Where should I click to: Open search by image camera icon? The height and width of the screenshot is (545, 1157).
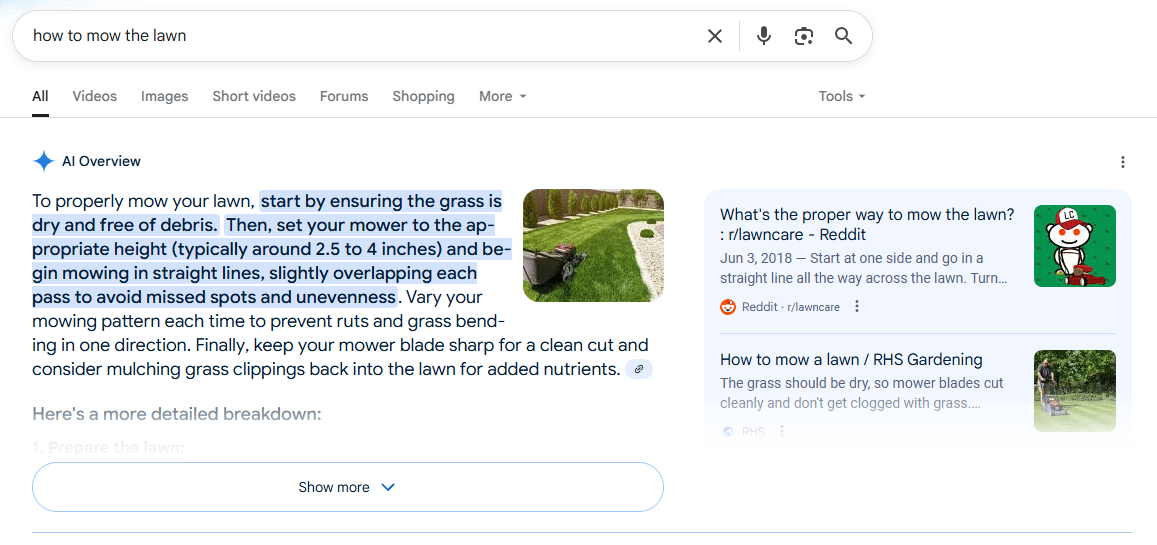tap(804, 36)
